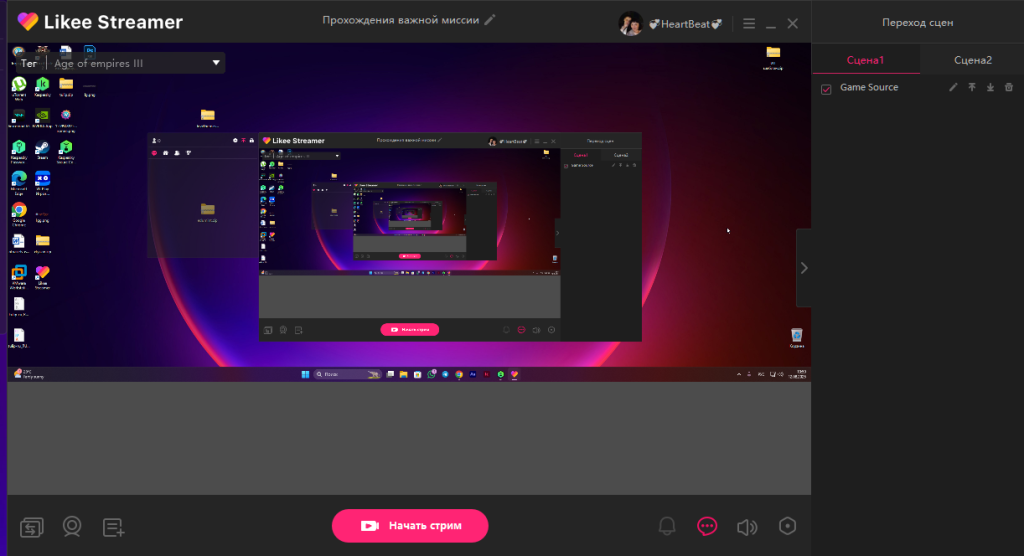Open the webcam source icon
The height and width of the screenshot is (556, 1024).
[x=72, y=527]
